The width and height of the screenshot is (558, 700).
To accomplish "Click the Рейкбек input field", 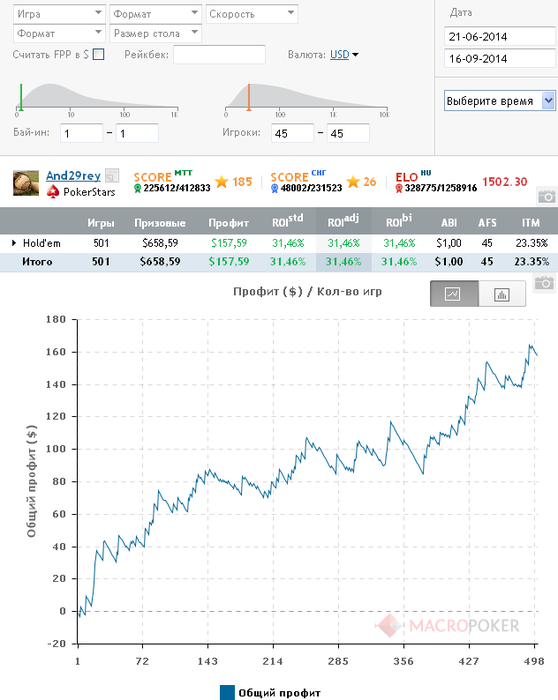I will pos(219,54).
